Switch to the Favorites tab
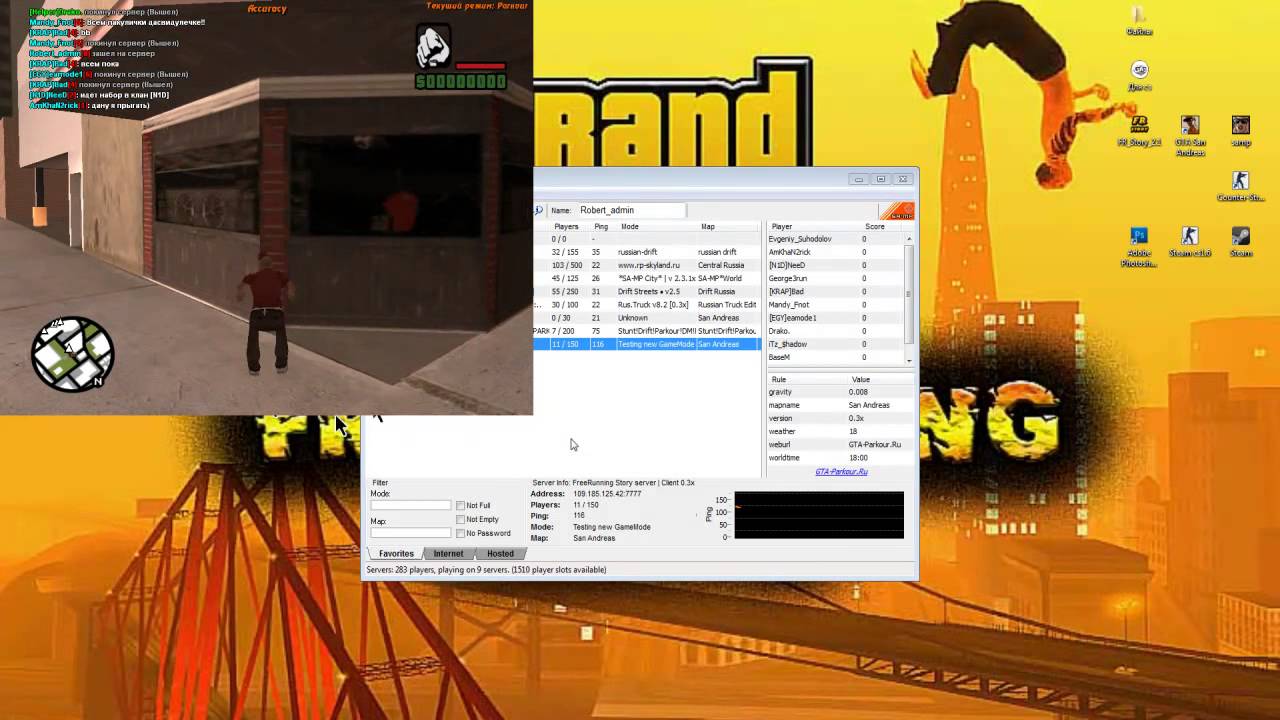1280x720 pixels. 396,554
